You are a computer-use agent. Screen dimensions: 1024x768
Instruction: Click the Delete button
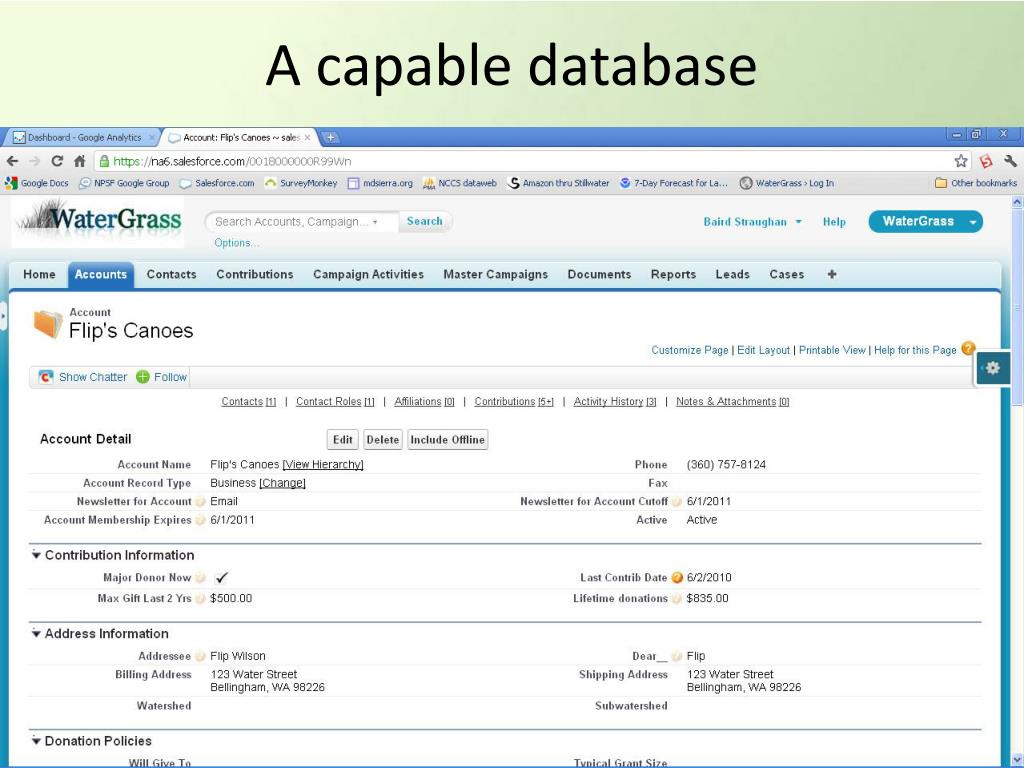[383, 440]
